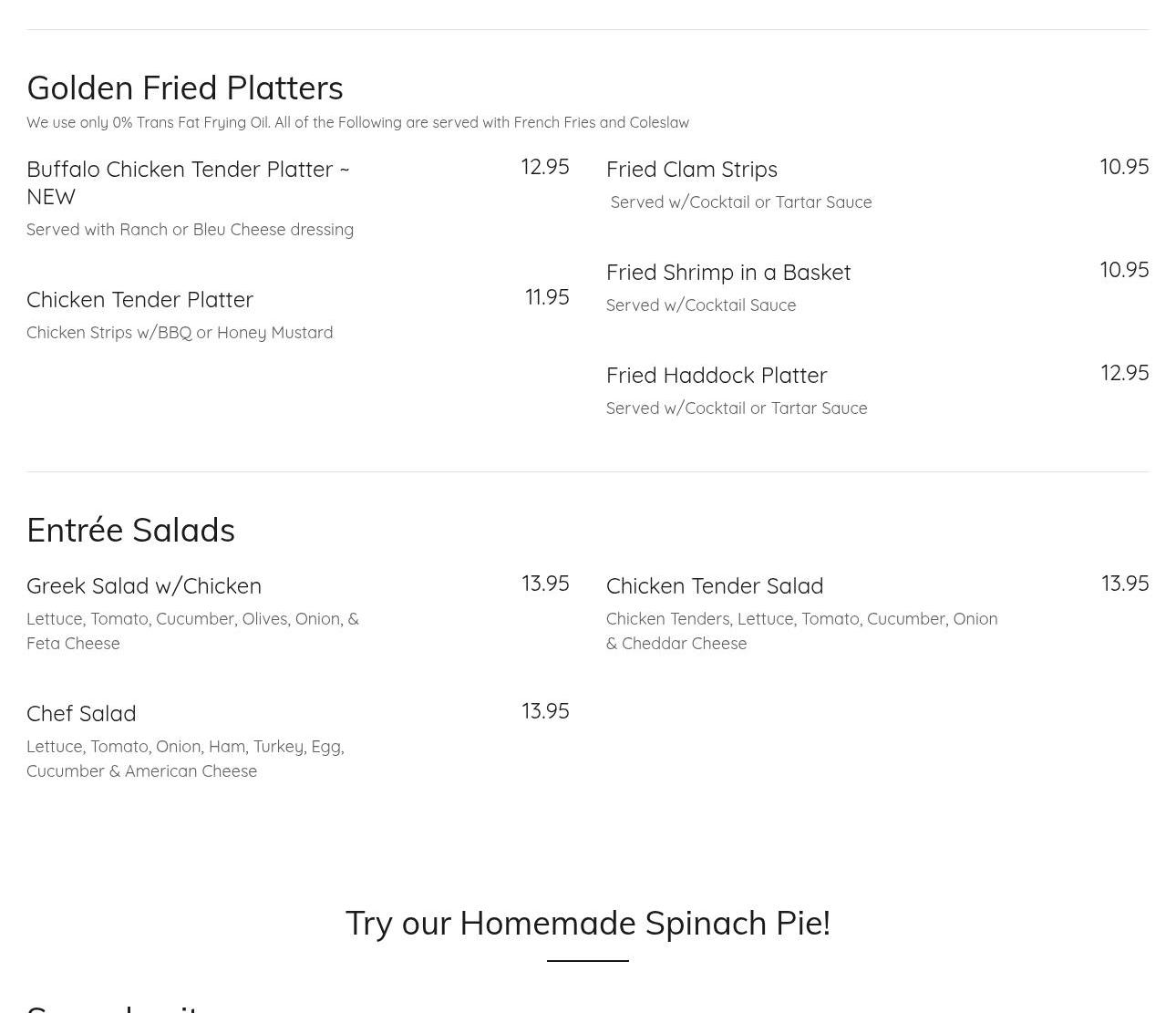Click Chicken Strips w/BBQ or Honey Mustard text
Screen dimensions: 1176x1013
click(180, 333)
